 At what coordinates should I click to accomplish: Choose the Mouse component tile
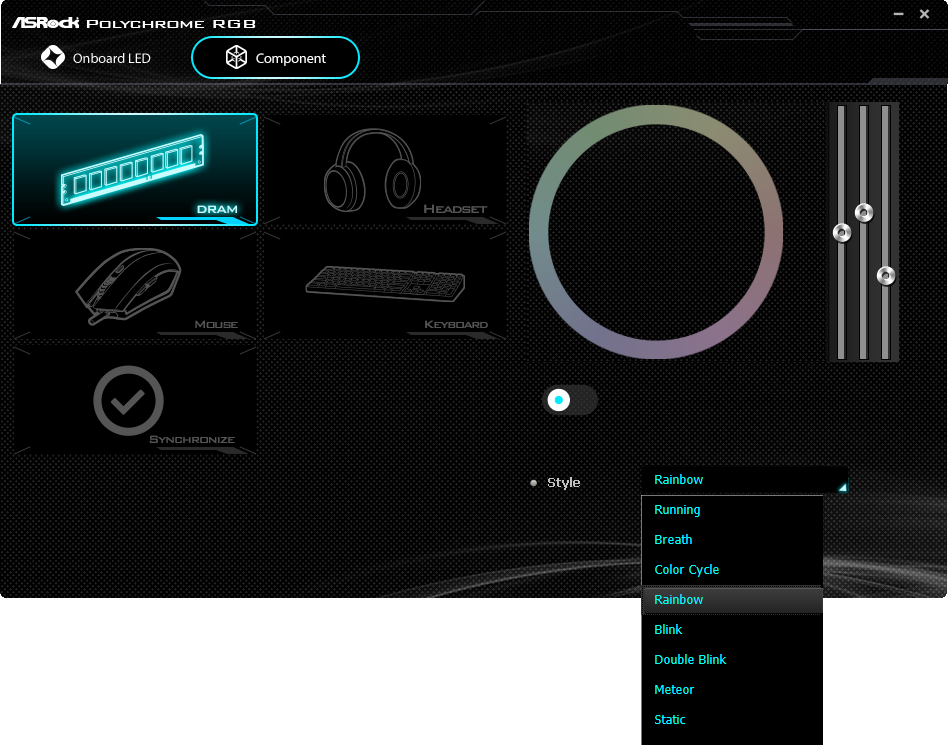135,285
